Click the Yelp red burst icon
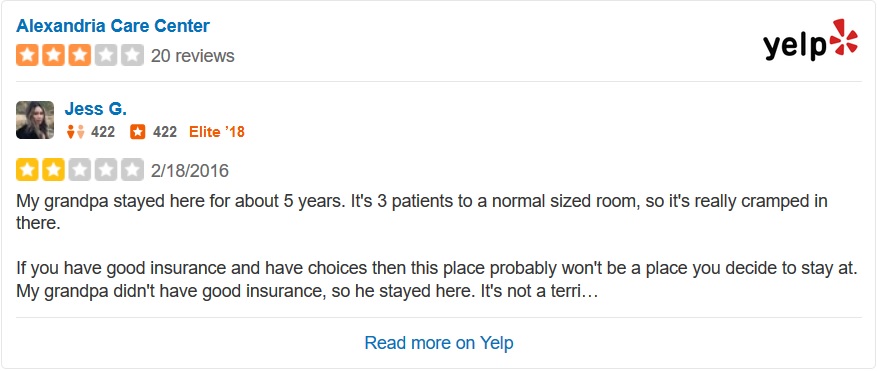877x371 pixels. (843, 37)
